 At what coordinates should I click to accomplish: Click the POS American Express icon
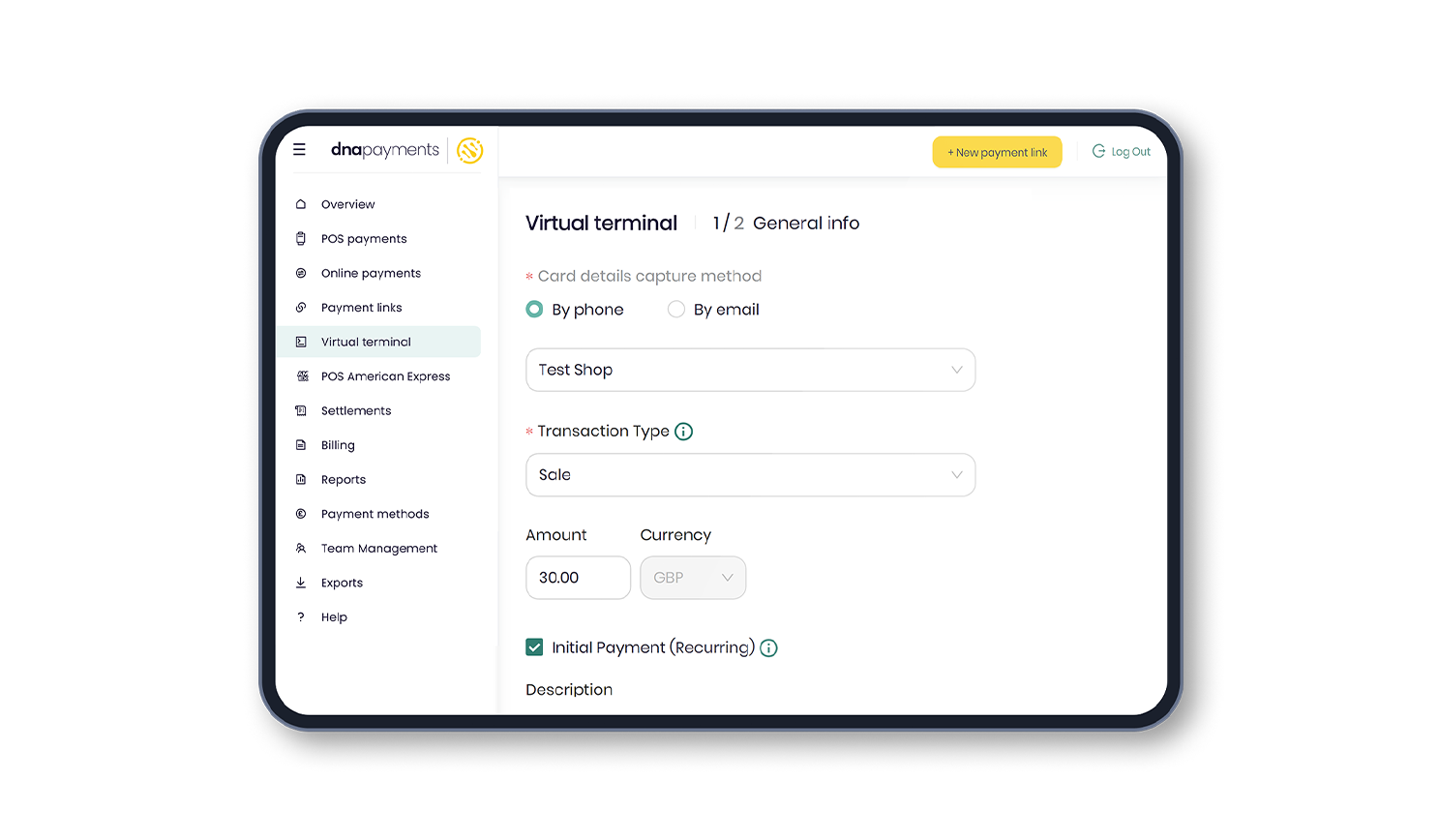point(301,375)
